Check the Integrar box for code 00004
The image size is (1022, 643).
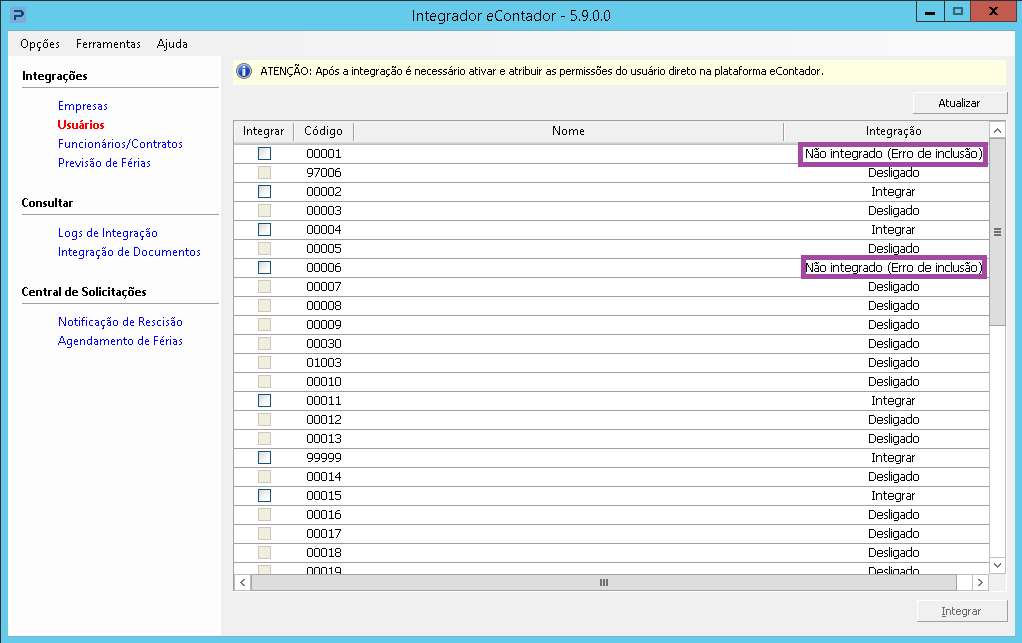tap(265, 229)
